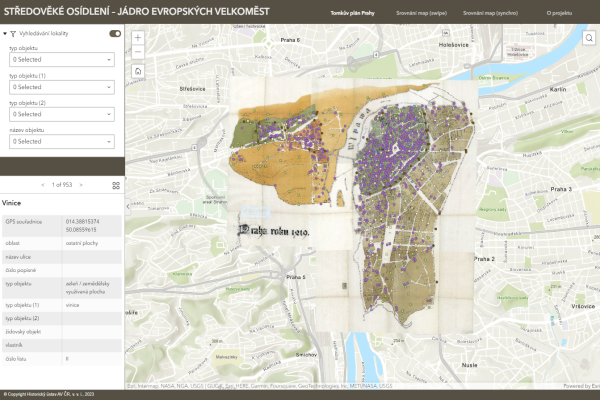
Task: Click the Karlín label on the map
Action: [558, 89]
